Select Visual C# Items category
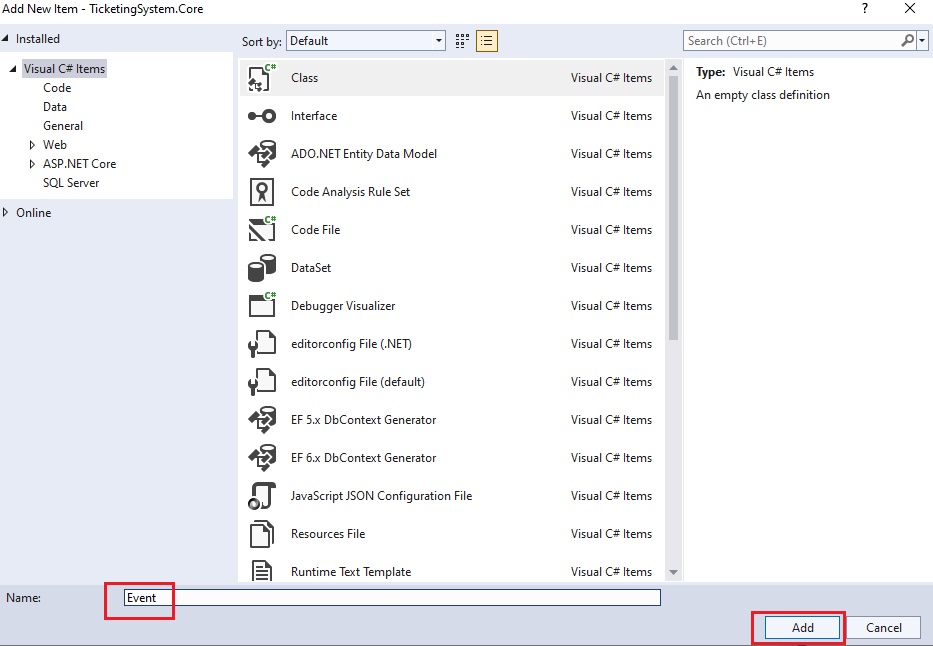933x646 pixels. click(x=64, y=69)
